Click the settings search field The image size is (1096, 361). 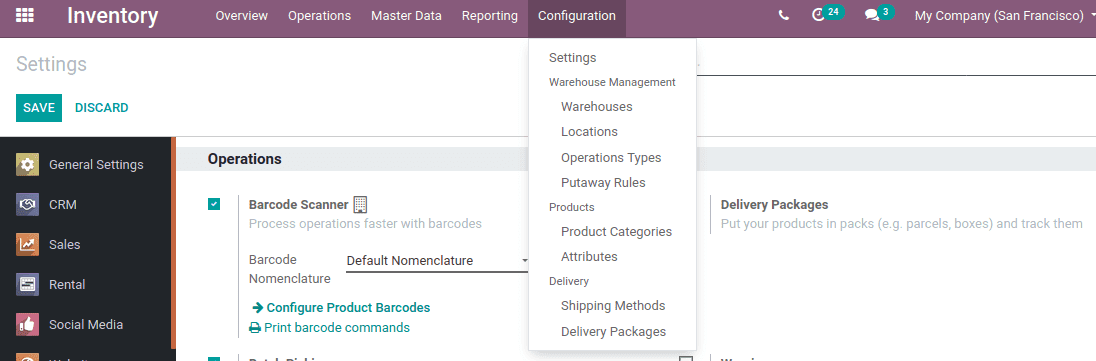[x=896, y=64]
